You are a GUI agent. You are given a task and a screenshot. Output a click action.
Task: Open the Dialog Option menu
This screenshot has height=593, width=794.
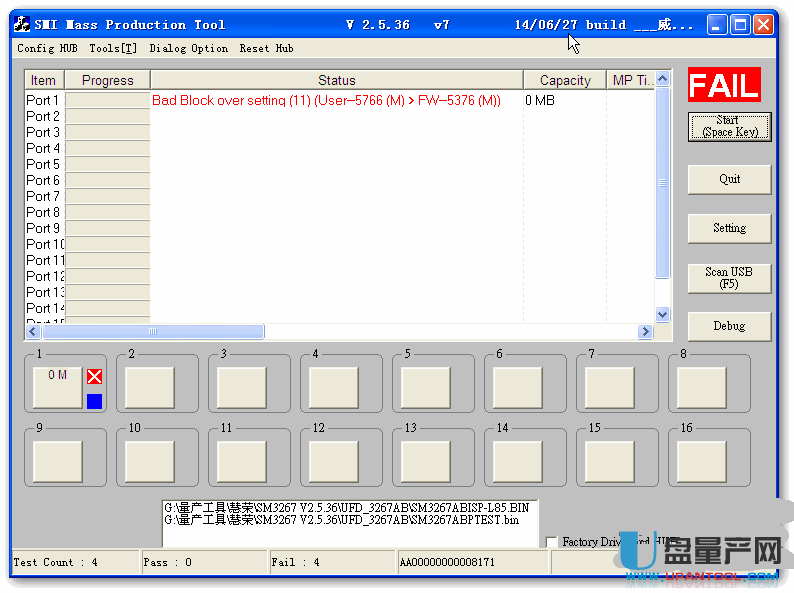(x=188, y=48)
